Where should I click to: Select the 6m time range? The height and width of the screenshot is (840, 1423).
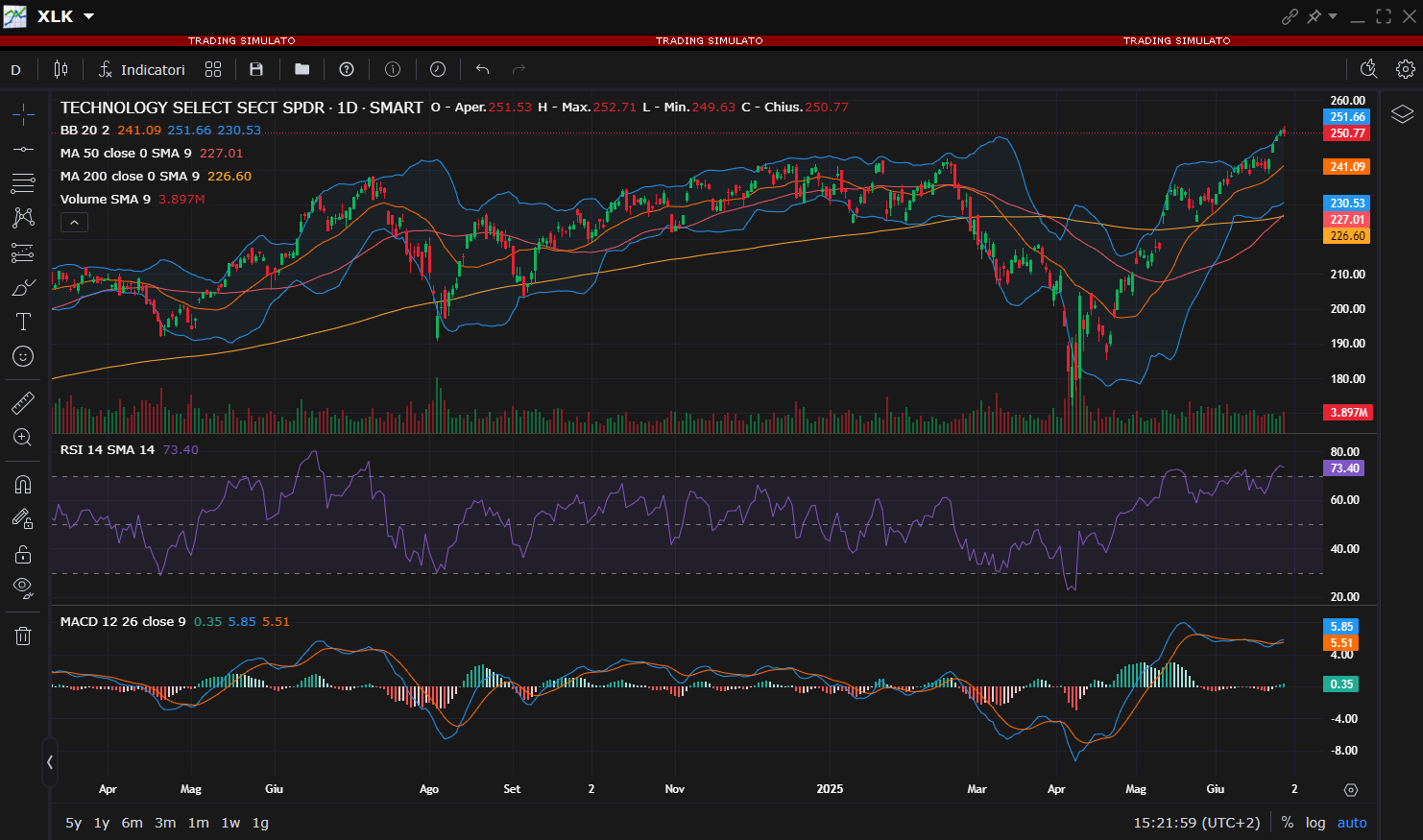click(133, 823)
